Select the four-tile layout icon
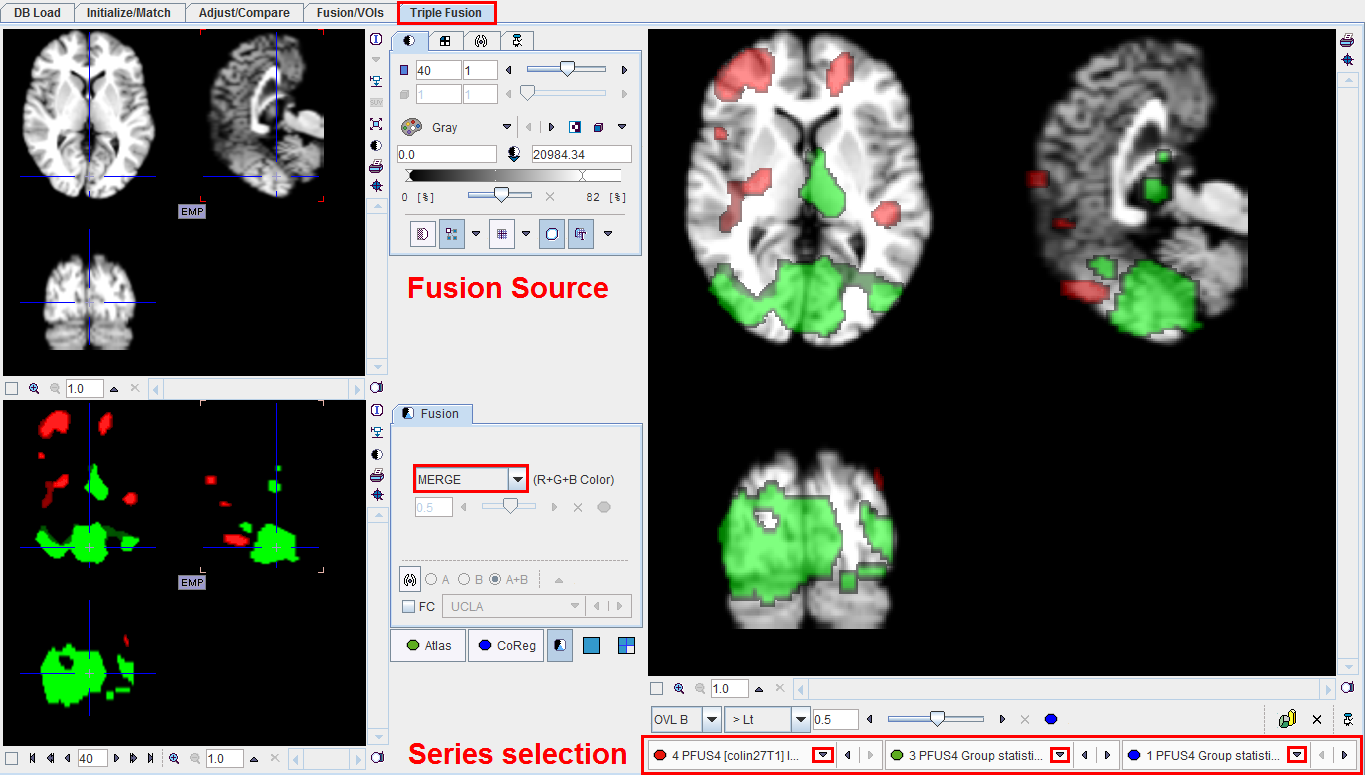This screenshot has width=1365, height=775. click(x=626, y=645)
